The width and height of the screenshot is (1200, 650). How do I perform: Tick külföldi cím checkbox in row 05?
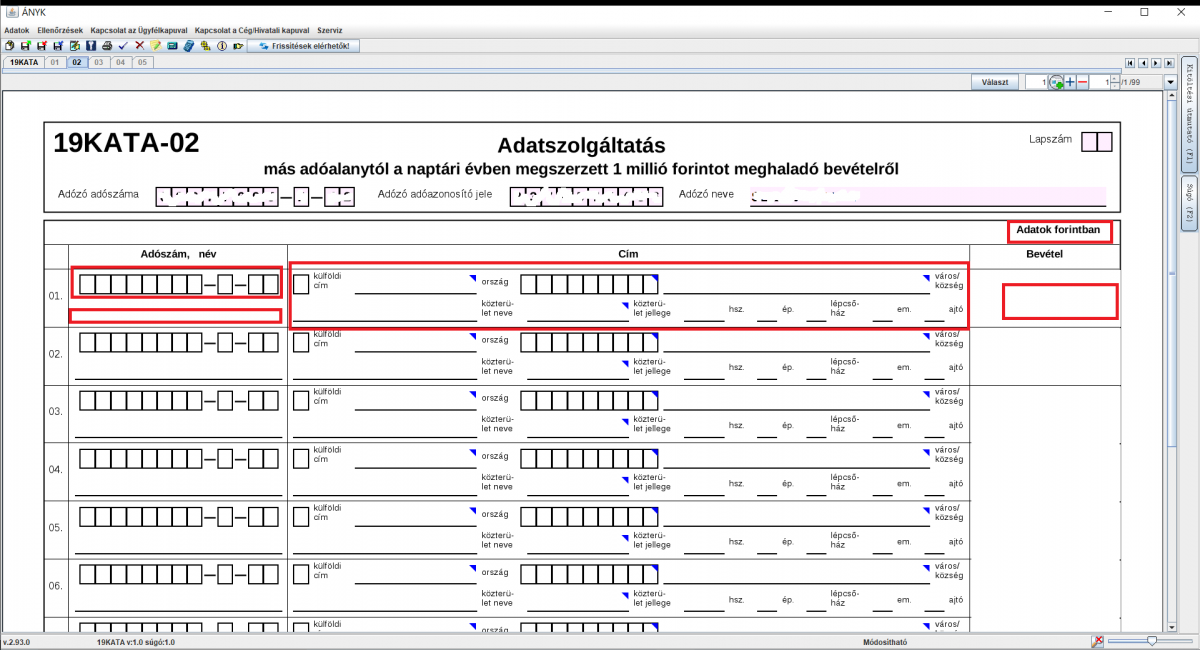pyautogui.click(x=301, y=516)
